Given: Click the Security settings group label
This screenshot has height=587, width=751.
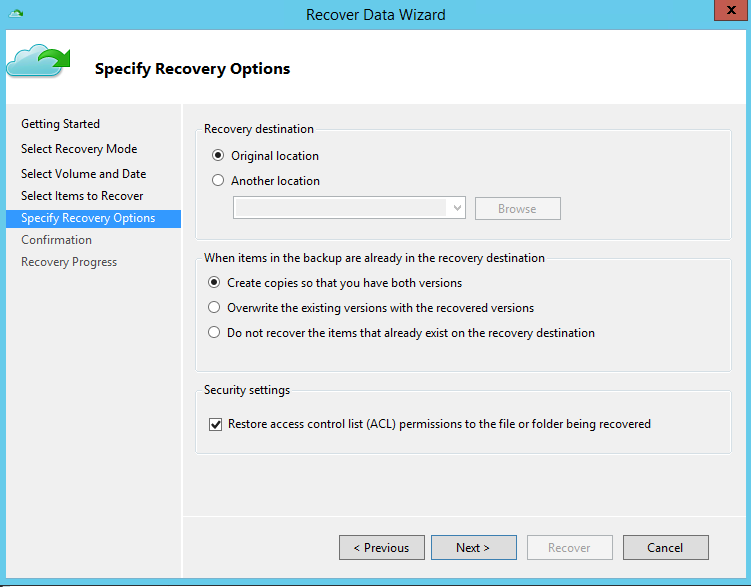Looking at the screenshot, I should click(247, 390).
